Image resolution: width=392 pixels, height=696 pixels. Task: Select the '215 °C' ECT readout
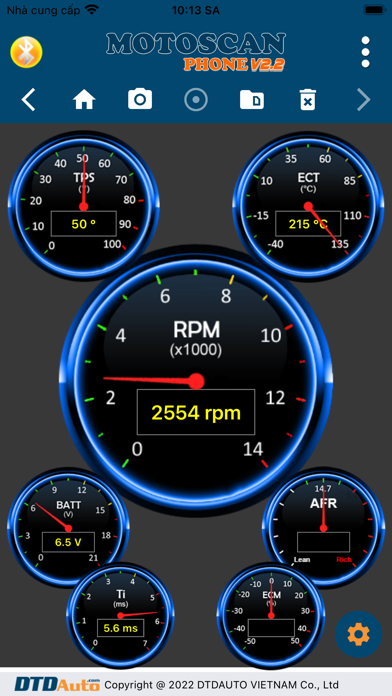pyautogui.click(x=309, y=224)
